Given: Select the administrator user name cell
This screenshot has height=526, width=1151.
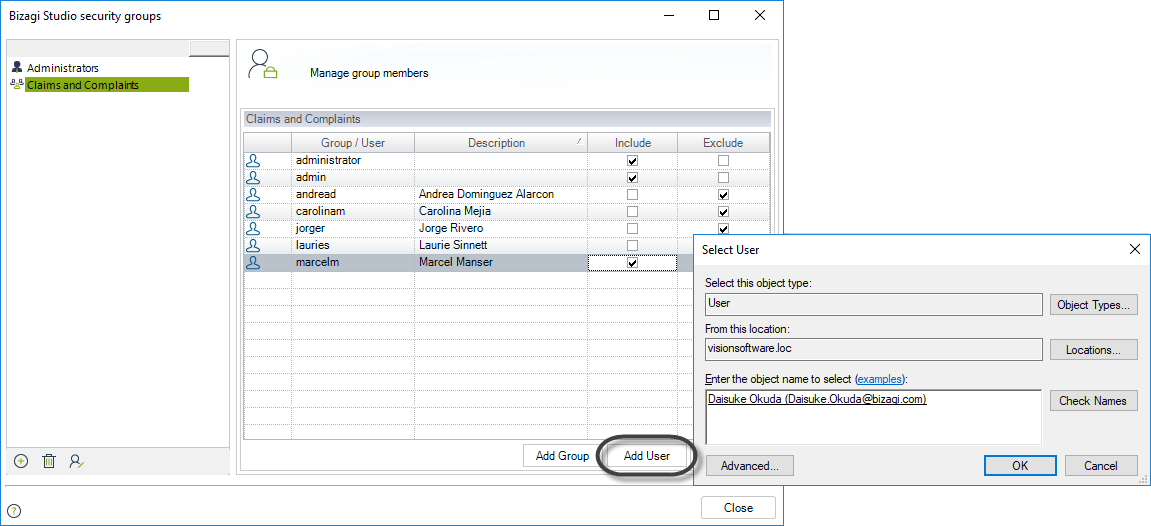Looking at the screenshot, I should tap(353, 160).
